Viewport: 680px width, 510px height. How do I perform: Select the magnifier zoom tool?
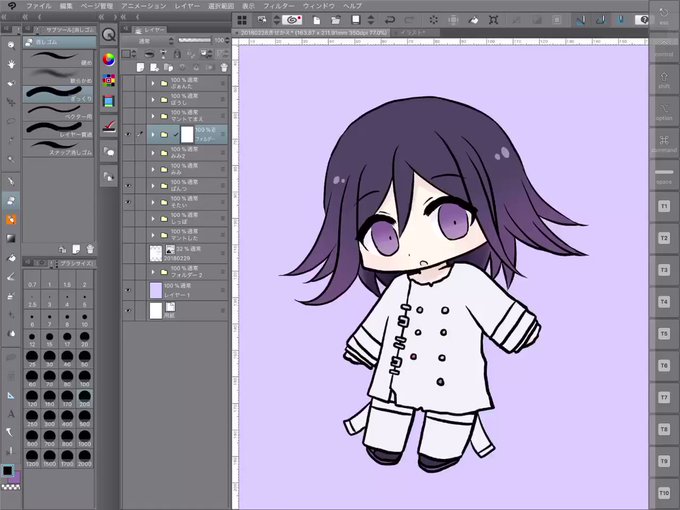pyautogui.click(x=11, y=45)
